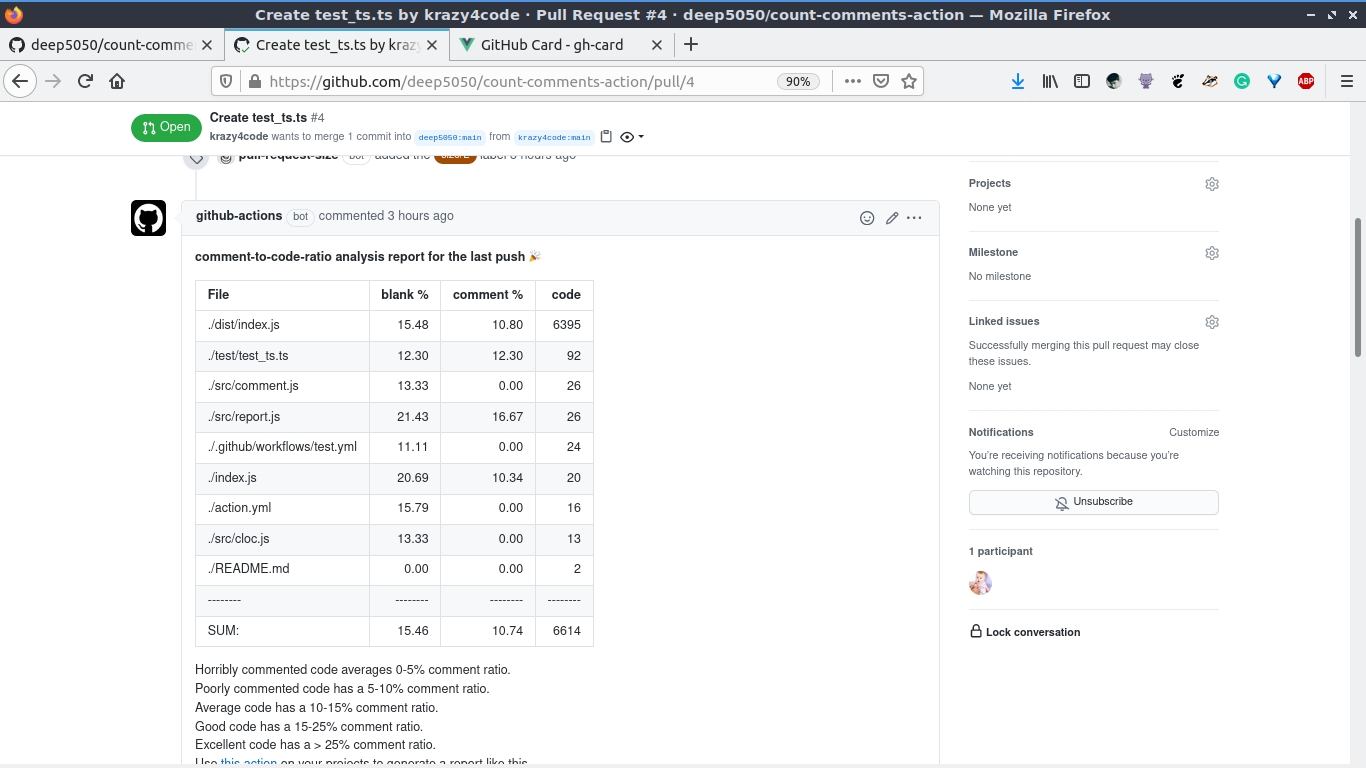Click the page vertical scrollbar thumb

1358,286
